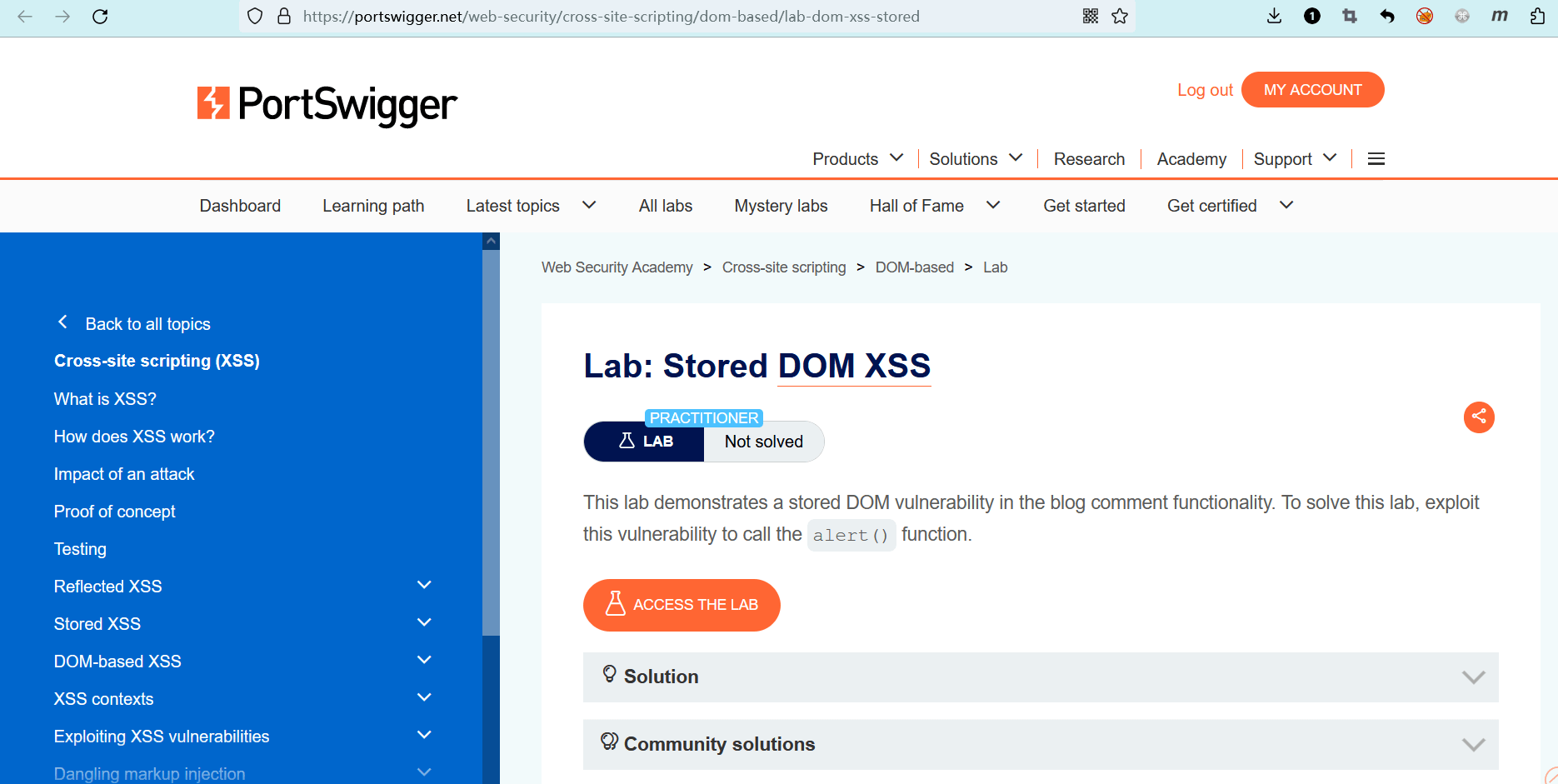
Task: Open the orange blocked-script extension icon
Action: [1425, 16]
